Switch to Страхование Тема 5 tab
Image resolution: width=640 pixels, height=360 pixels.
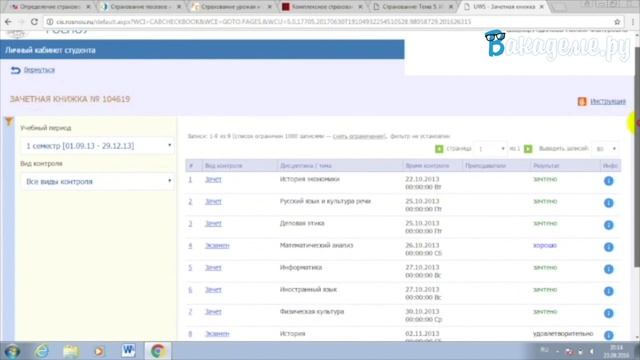tap(411, 7)
